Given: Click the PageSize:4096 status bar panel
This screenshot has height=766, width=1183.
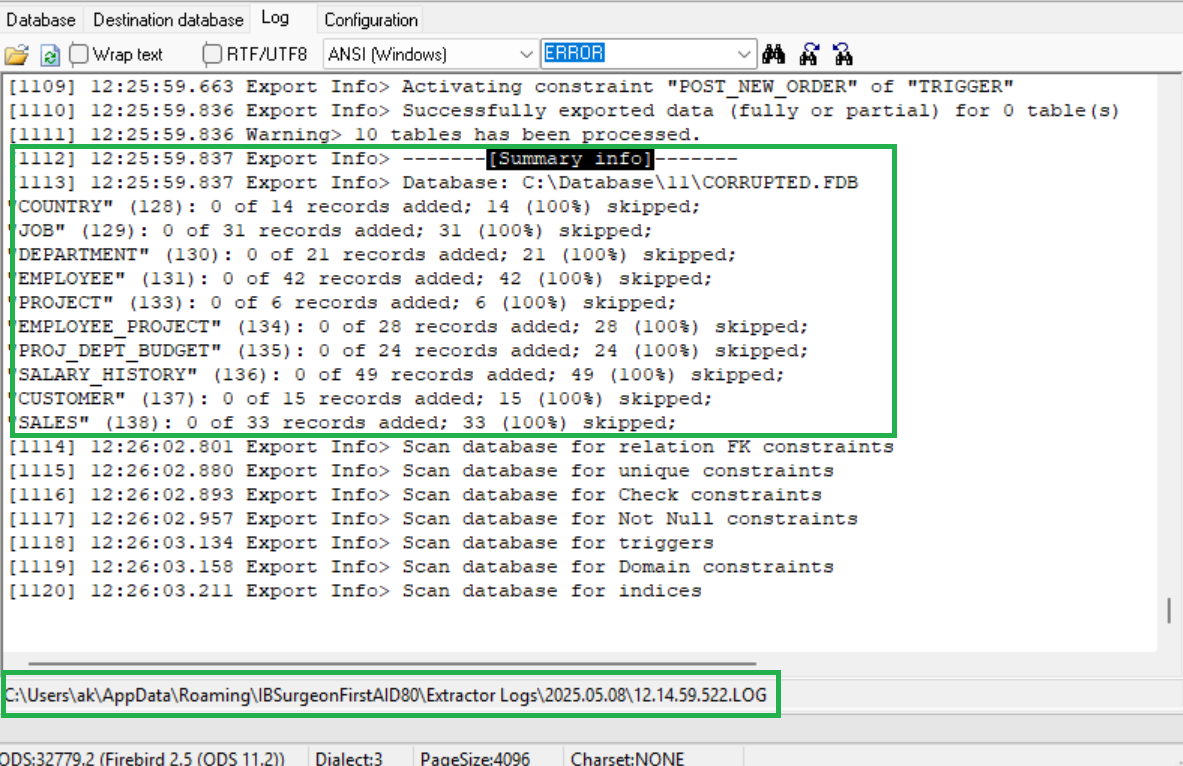Looking at the screenshot, I should point(475,758).
